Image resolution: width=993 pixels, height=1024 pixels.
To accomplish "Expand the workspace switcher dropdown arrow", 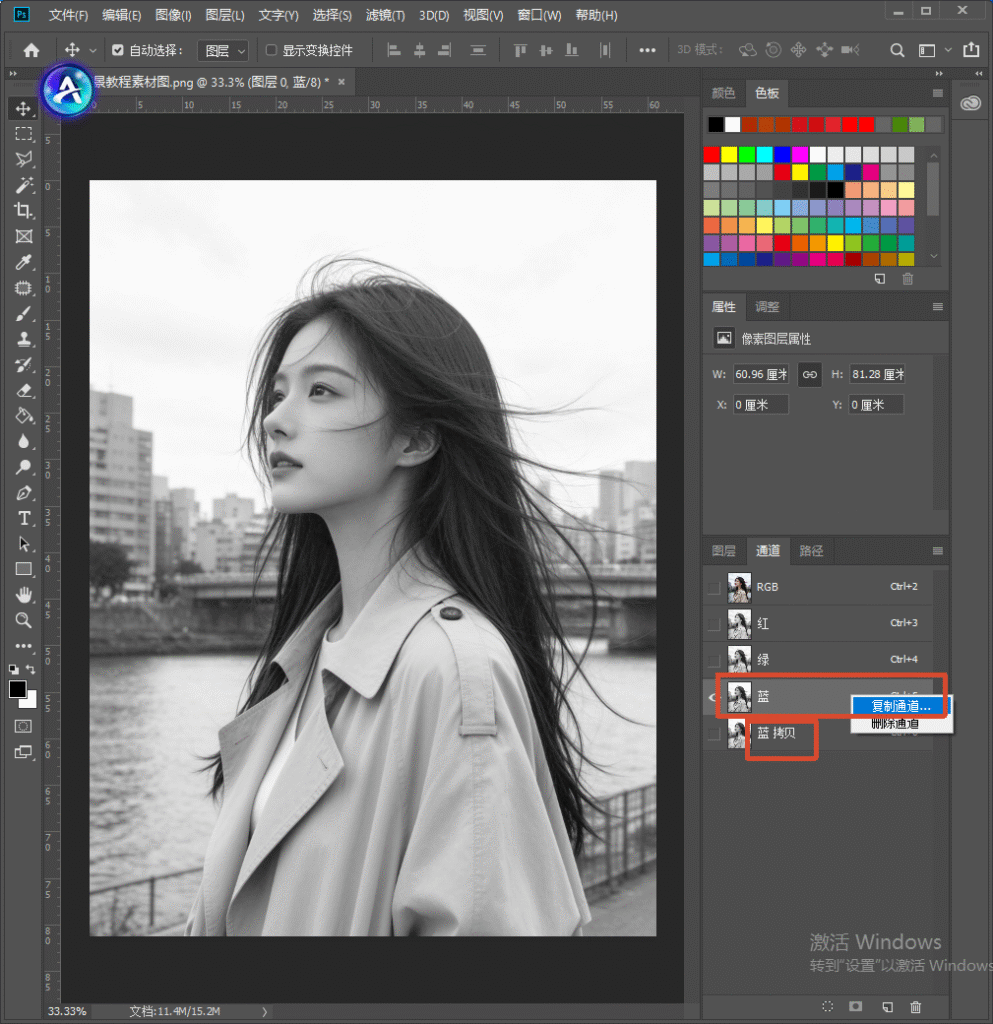I will (x=948, y=50).
